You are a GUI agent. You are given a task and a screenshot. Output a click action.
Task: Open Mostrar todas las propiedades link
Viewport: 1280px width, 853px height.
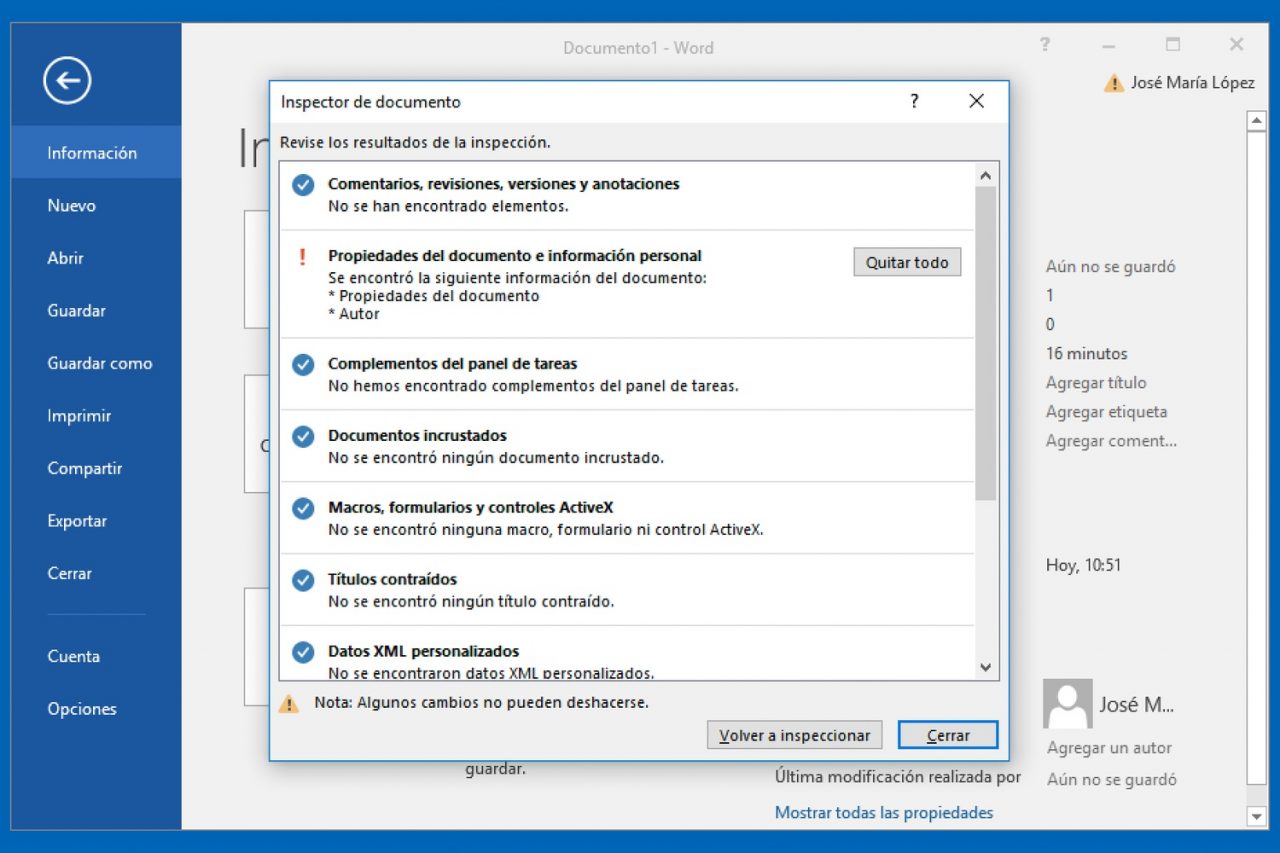(884, 812)
